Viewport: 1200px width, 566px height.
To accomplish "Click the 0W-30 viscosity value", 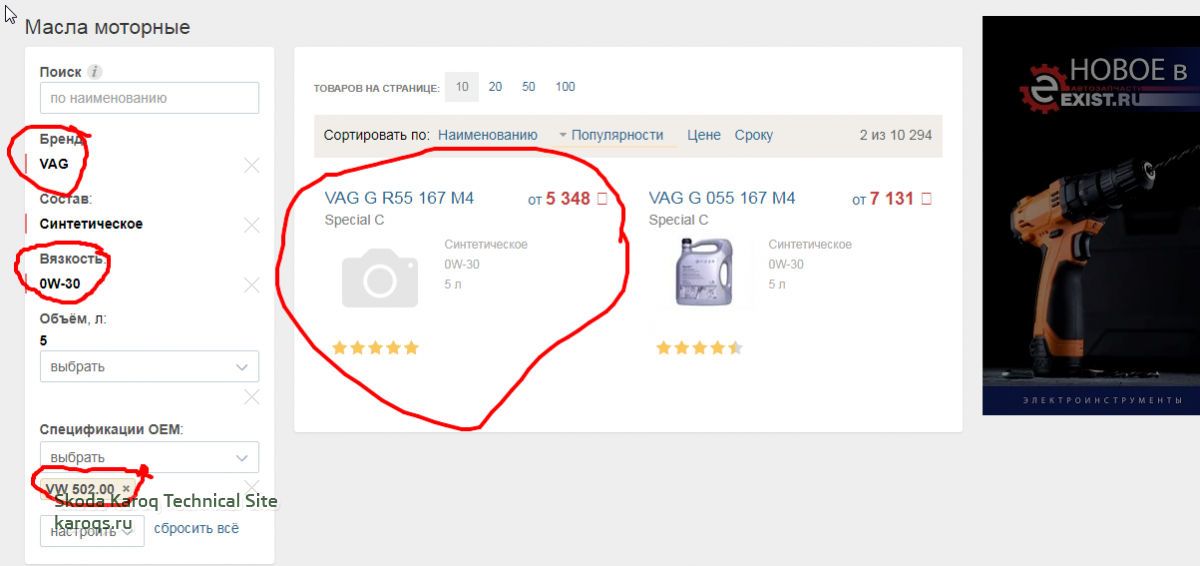I will [x=60, y=284].
